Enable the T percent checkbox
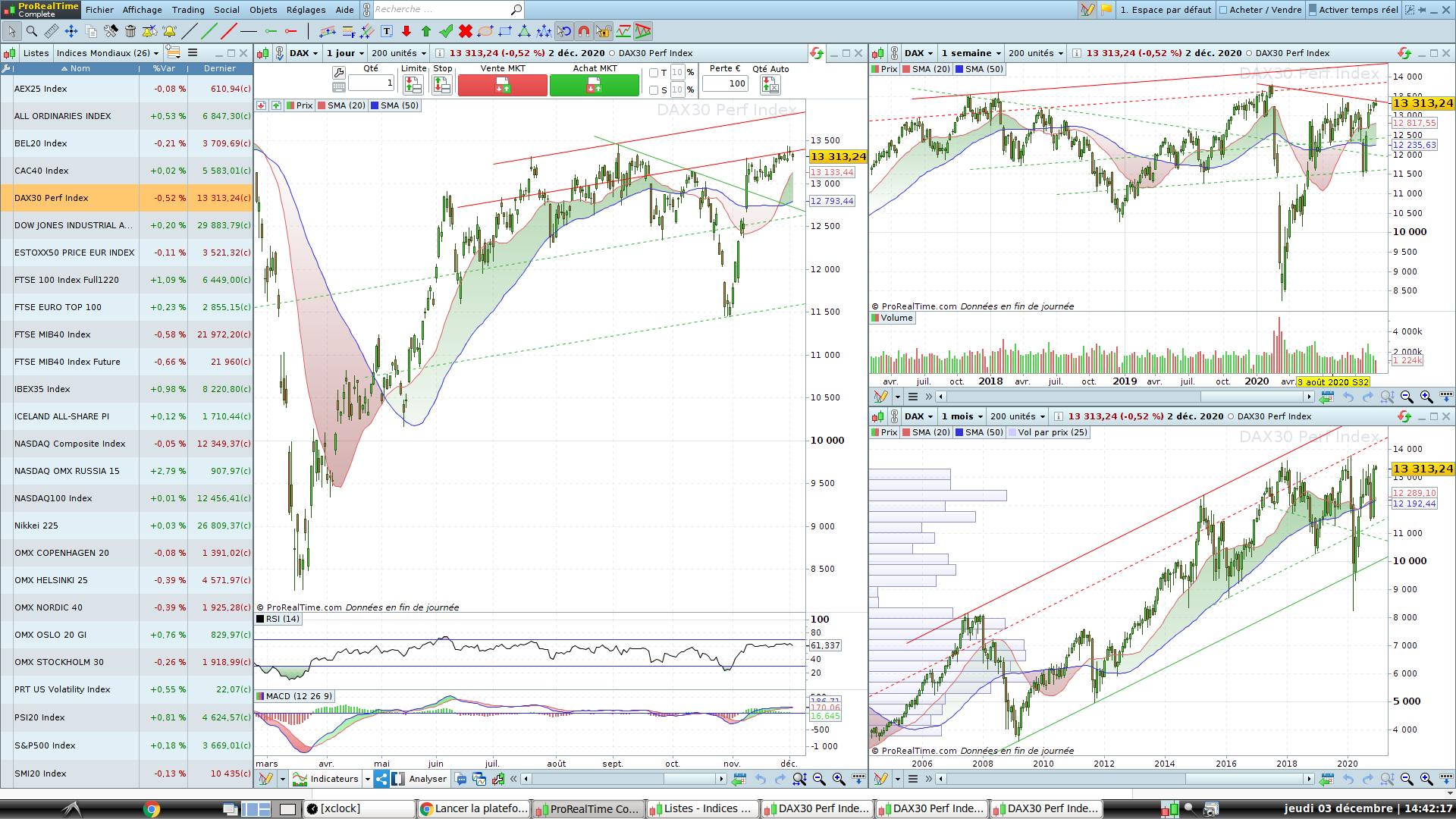This screenshot has height=819, width=1456. pyautogui.click(x=654, y=73)
